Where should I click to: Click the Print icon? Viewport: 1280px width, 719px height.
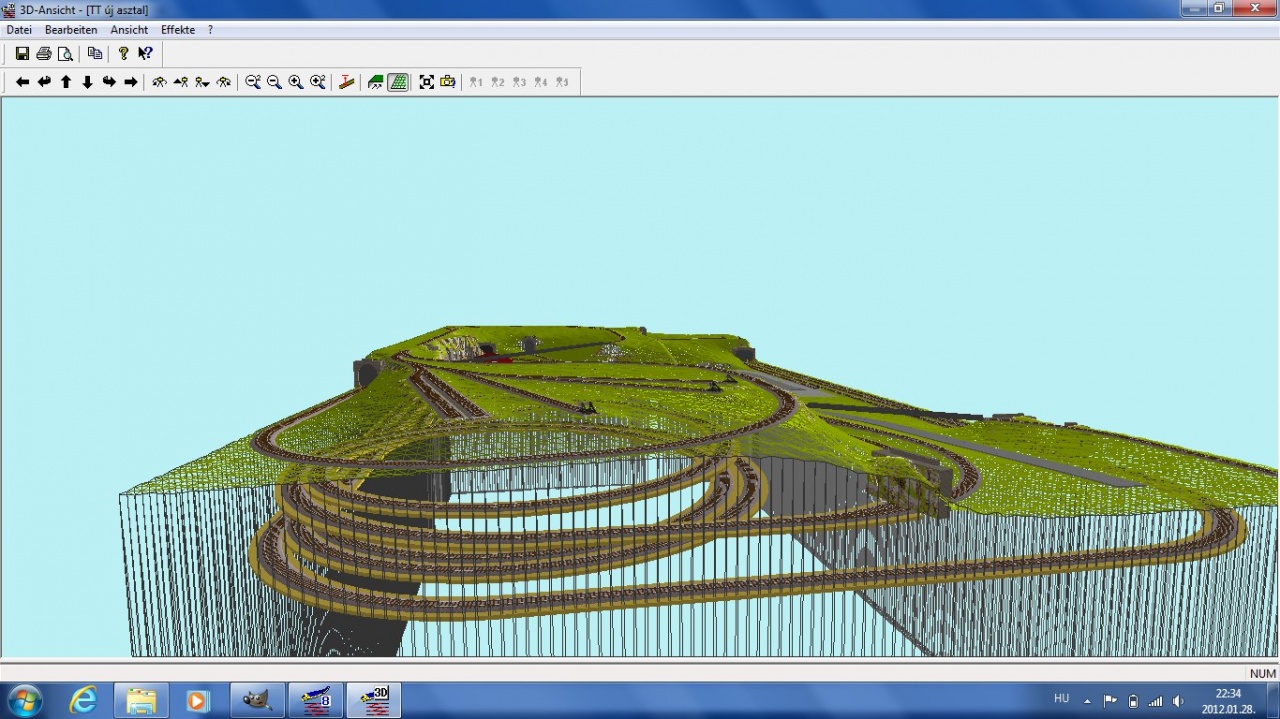[x=44, y=54]
